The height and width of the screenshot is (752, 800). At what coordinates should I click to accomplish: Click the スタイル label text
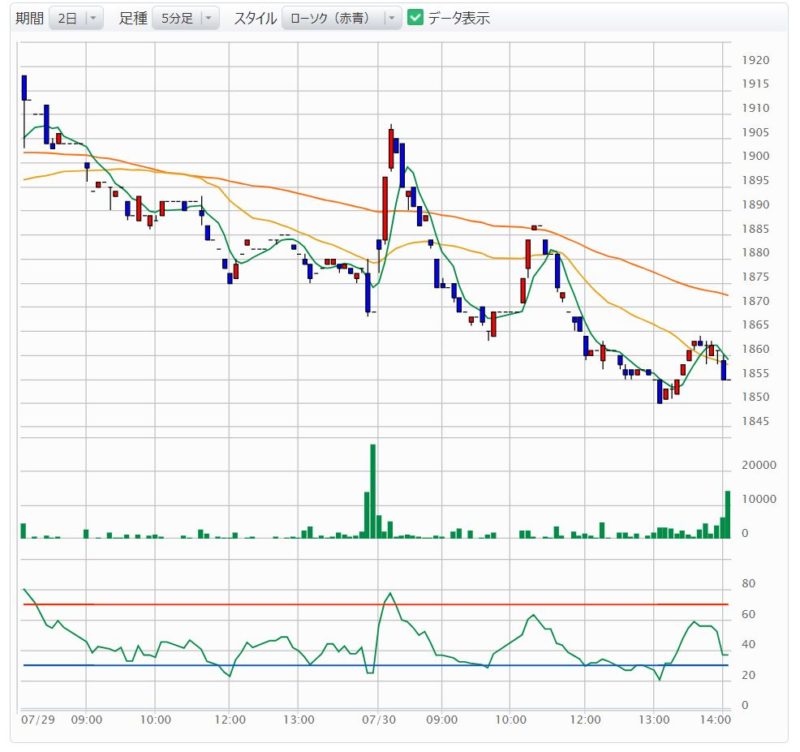(x=255, y=18)
